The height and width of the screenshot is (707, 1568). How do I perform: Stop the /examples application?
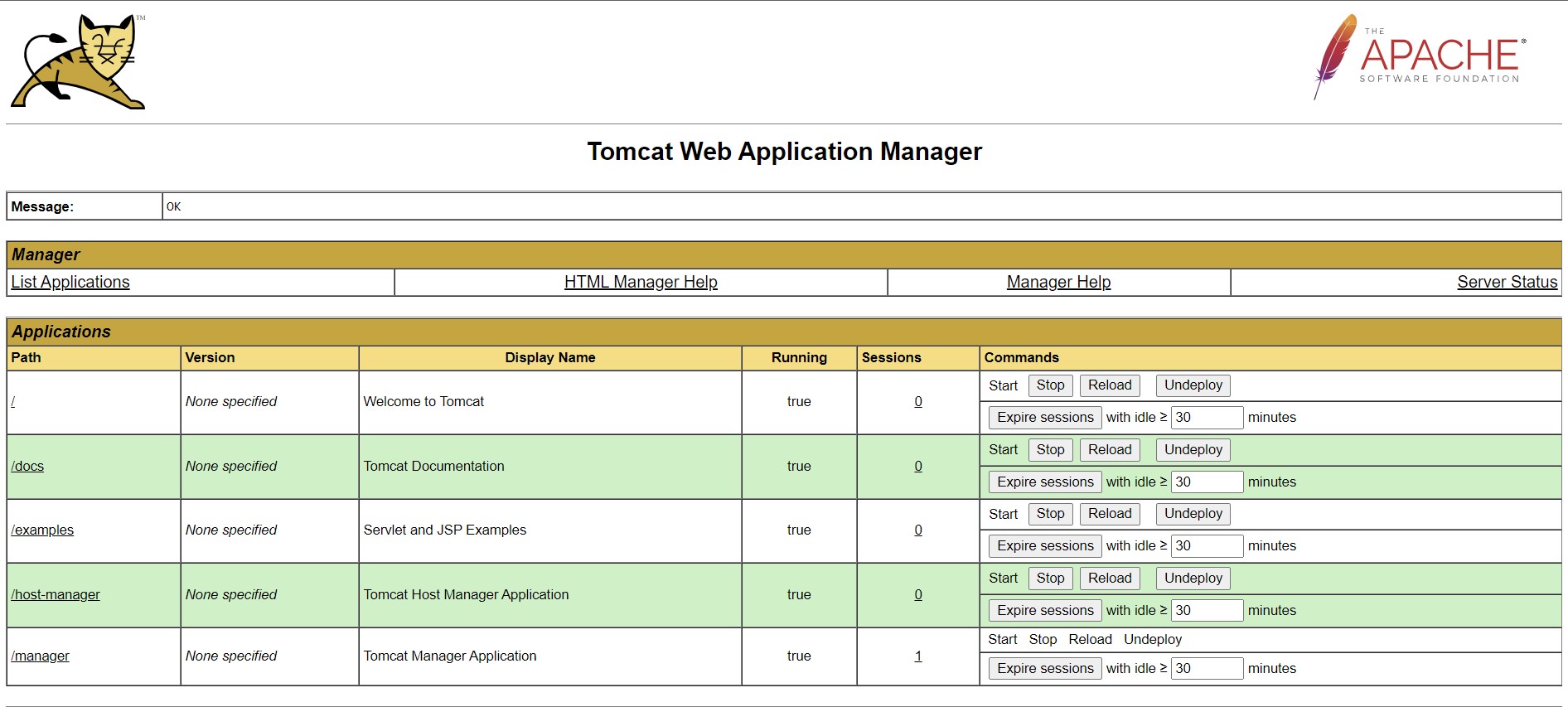(1050, 514)
